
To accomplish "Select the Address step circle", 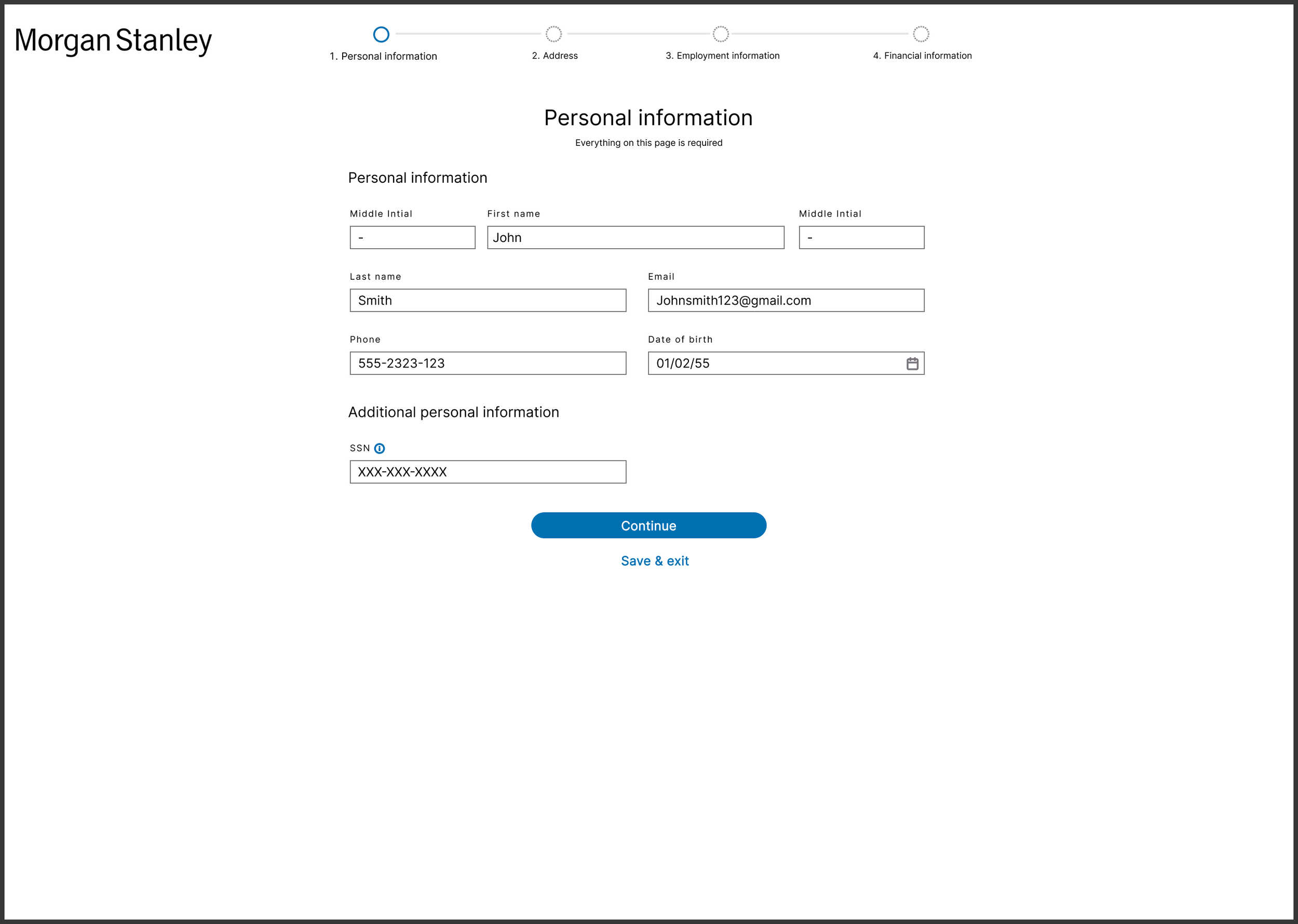I will [x=553, y=34].
